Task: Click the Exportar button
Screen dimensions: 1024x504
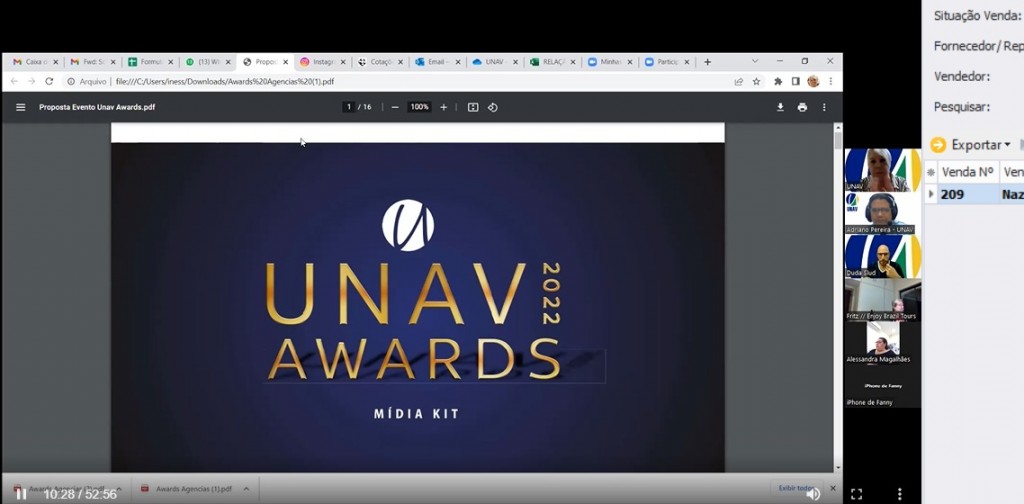Action: 969,145
